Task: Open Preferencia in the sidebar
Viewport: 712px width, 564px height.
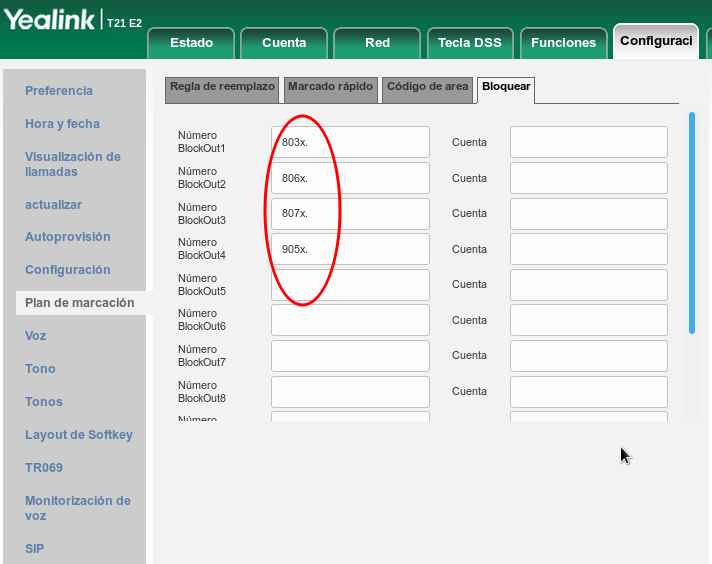Action: 59,91
